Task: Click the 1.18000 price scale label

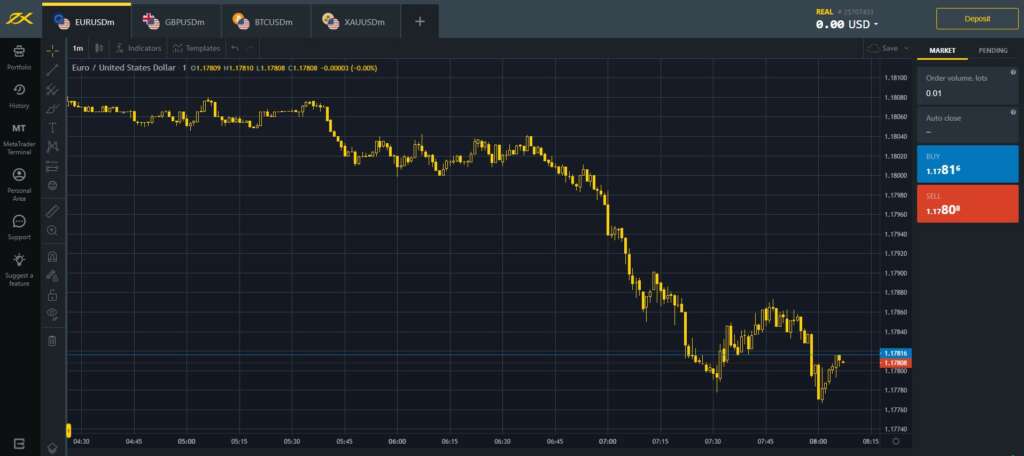Action: pyautogui.click(x=895, y=175)
